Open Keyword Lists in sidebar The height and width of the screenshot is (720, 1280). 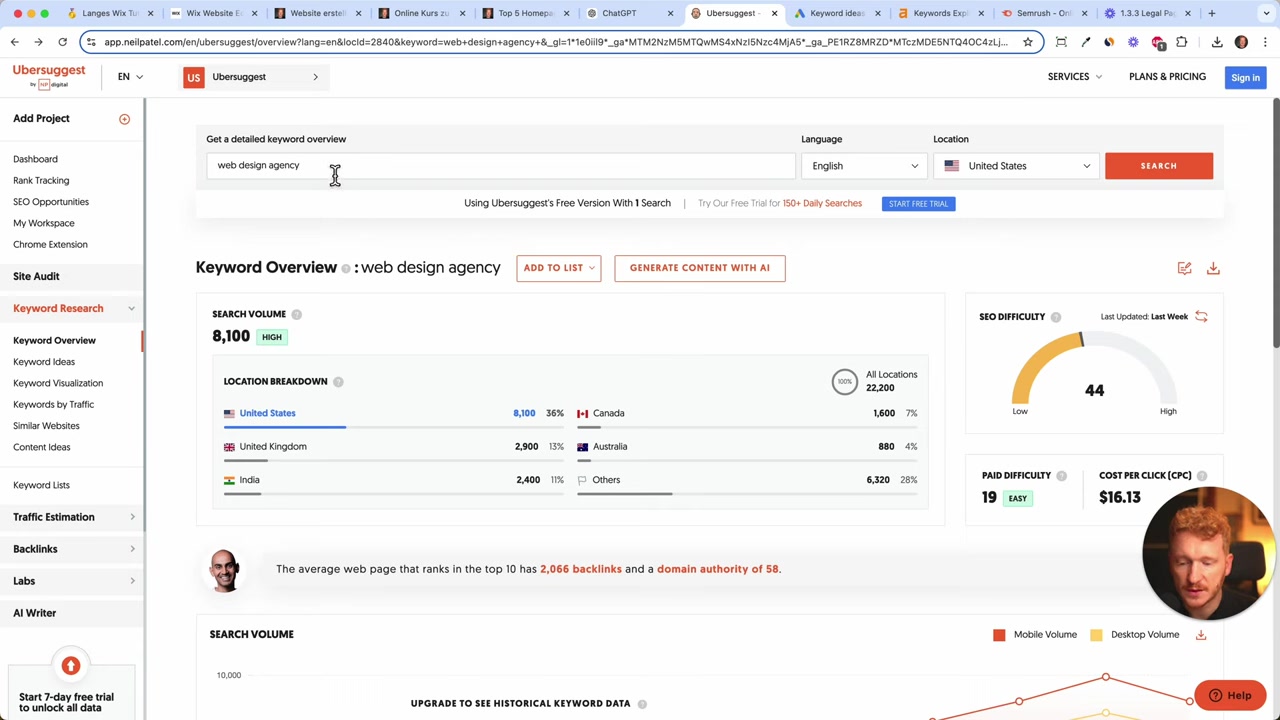(41, 485)
